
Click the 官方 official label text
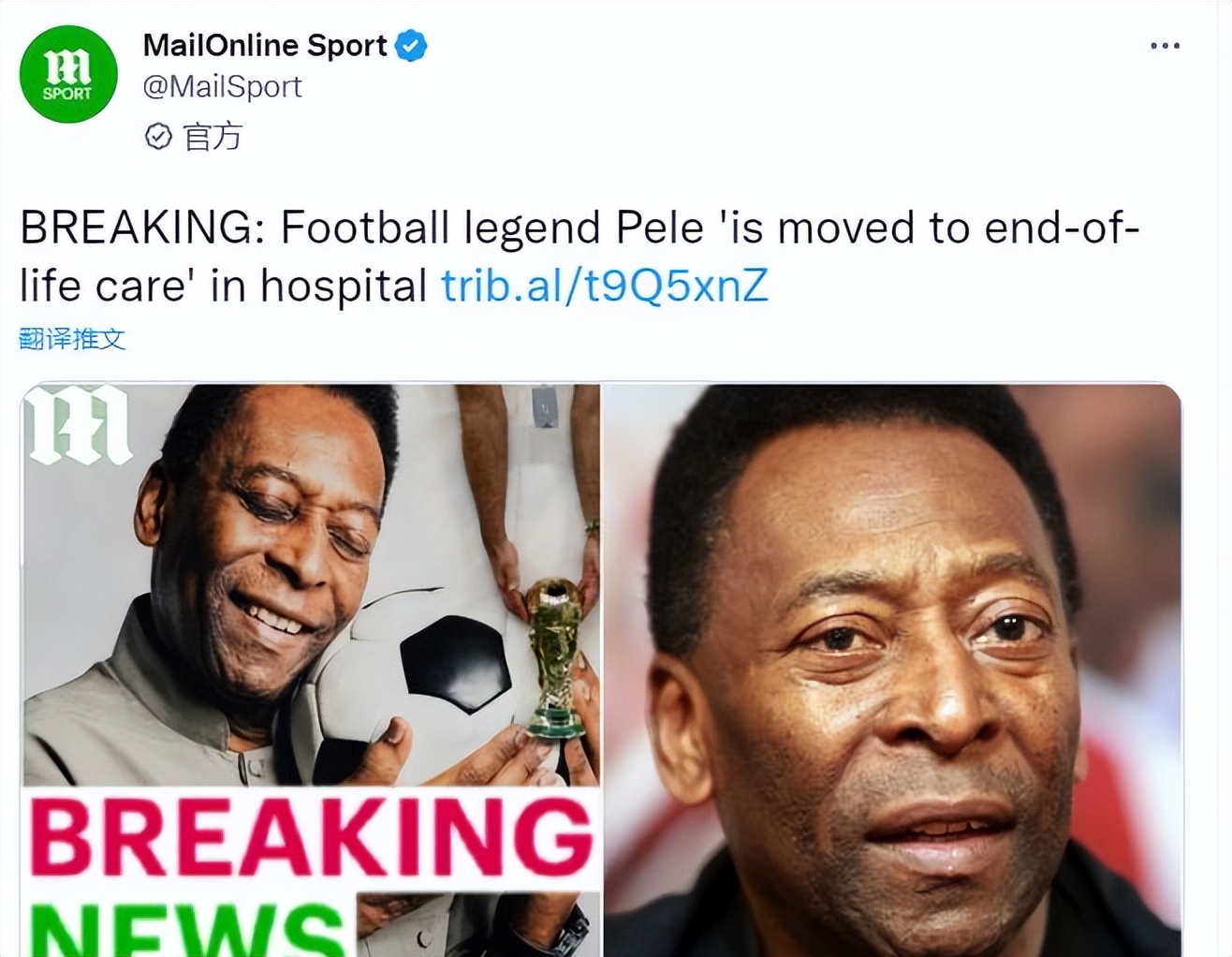tap(213, 137)
